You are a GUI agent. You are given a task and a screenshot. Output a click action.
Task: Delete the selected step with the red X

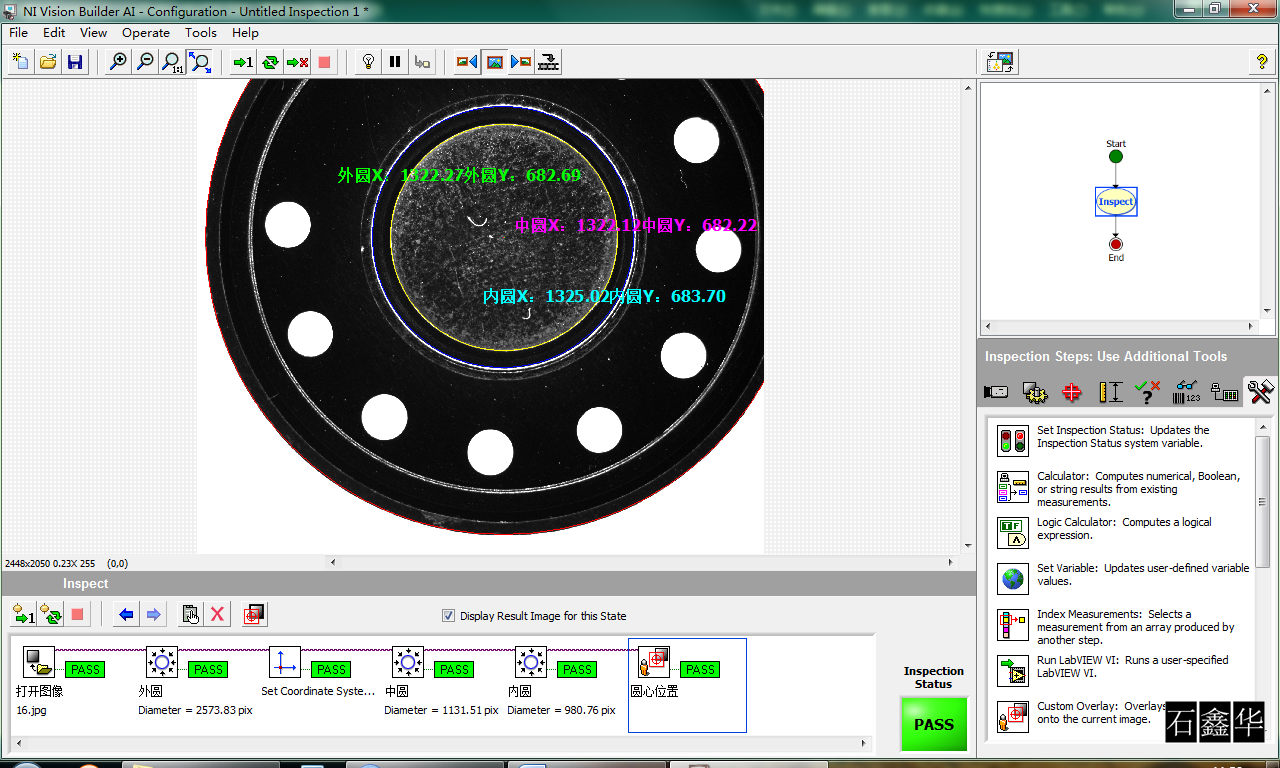click(217, 614)
